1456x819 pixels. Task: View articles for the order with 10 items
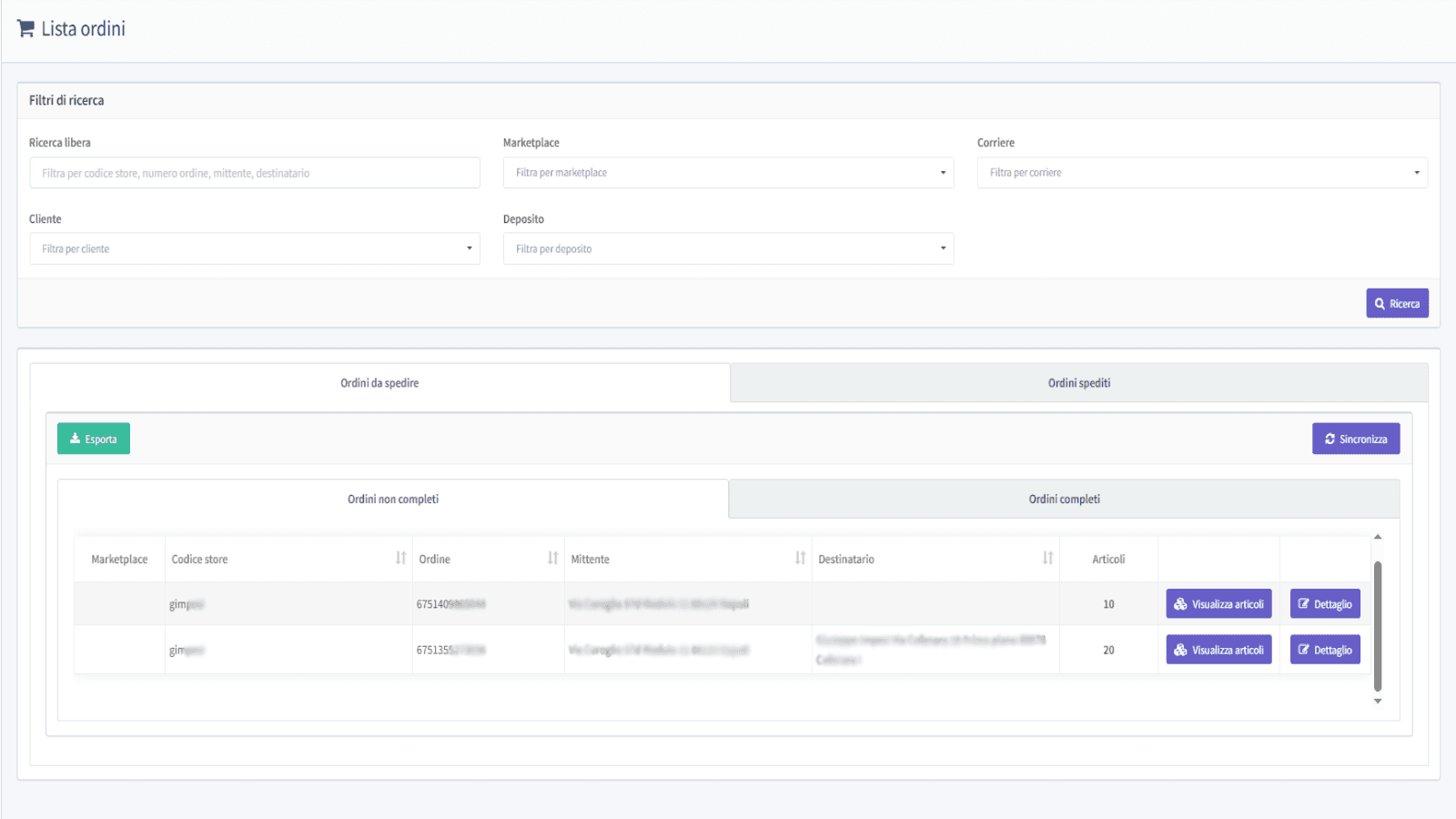pos(1218,604)
